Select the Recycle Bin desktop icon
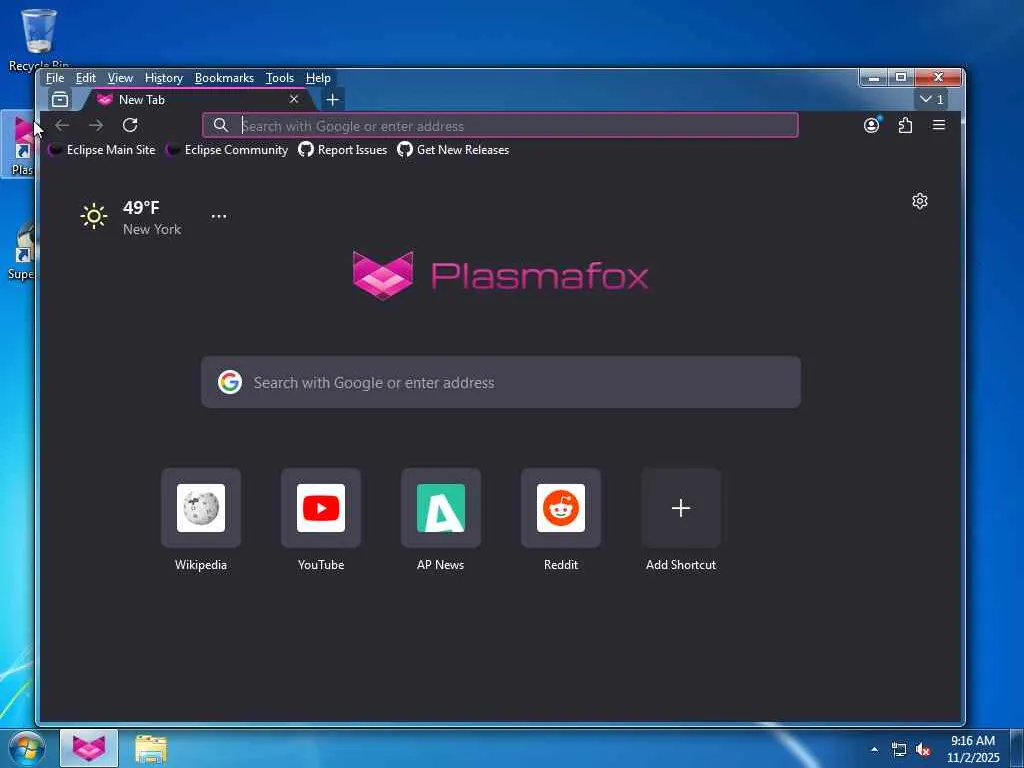This screenshot has width=1024, height=768. (x=39, y=39)
